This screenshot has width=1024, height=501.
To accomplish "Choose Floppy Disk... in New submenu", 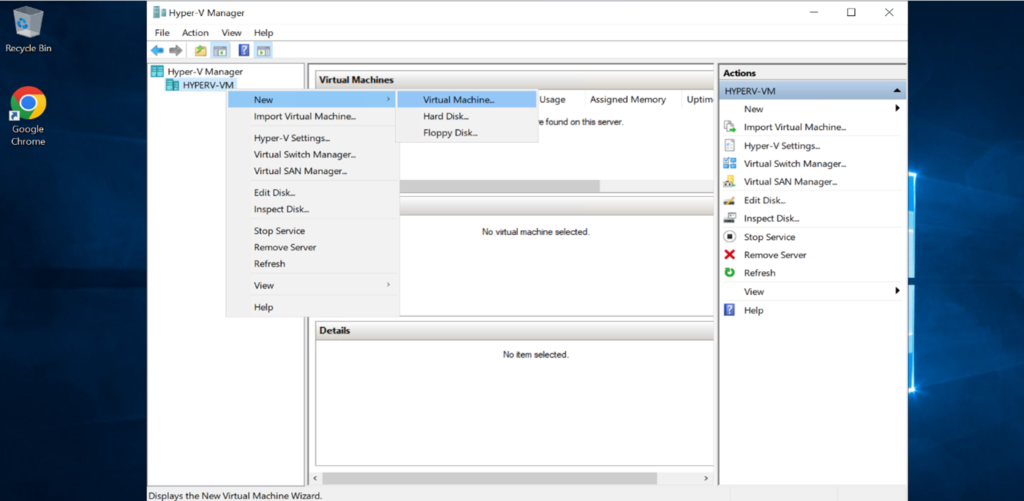I will point(467,133).
